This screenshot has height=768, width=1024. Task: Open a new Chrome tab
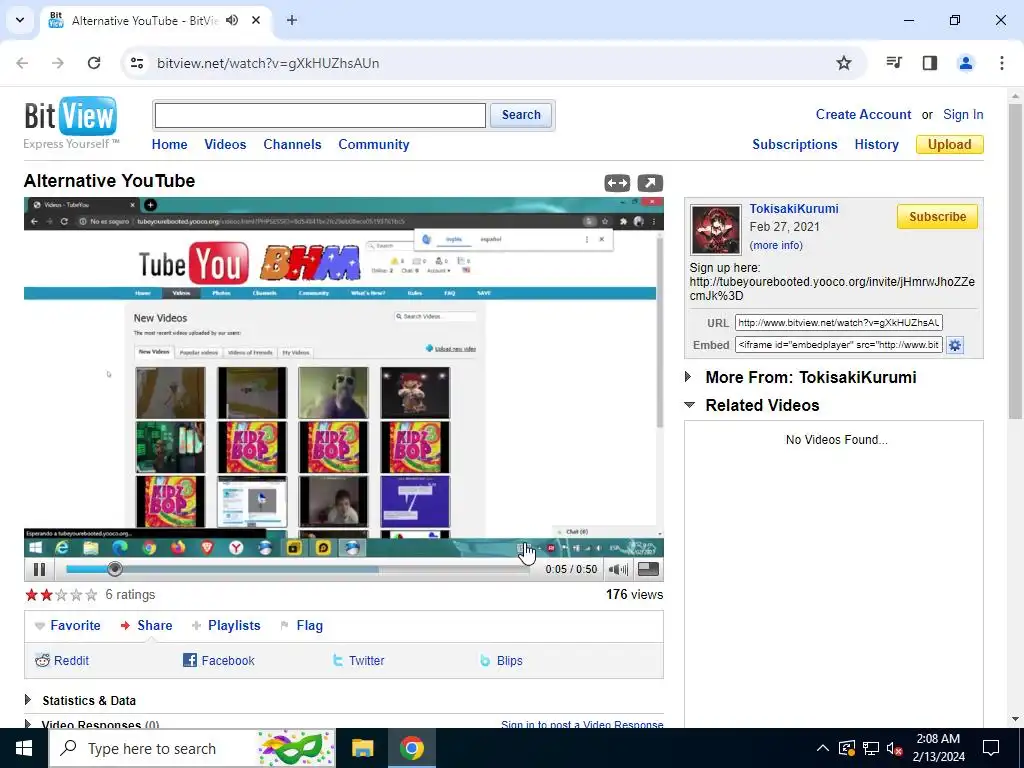292,20
